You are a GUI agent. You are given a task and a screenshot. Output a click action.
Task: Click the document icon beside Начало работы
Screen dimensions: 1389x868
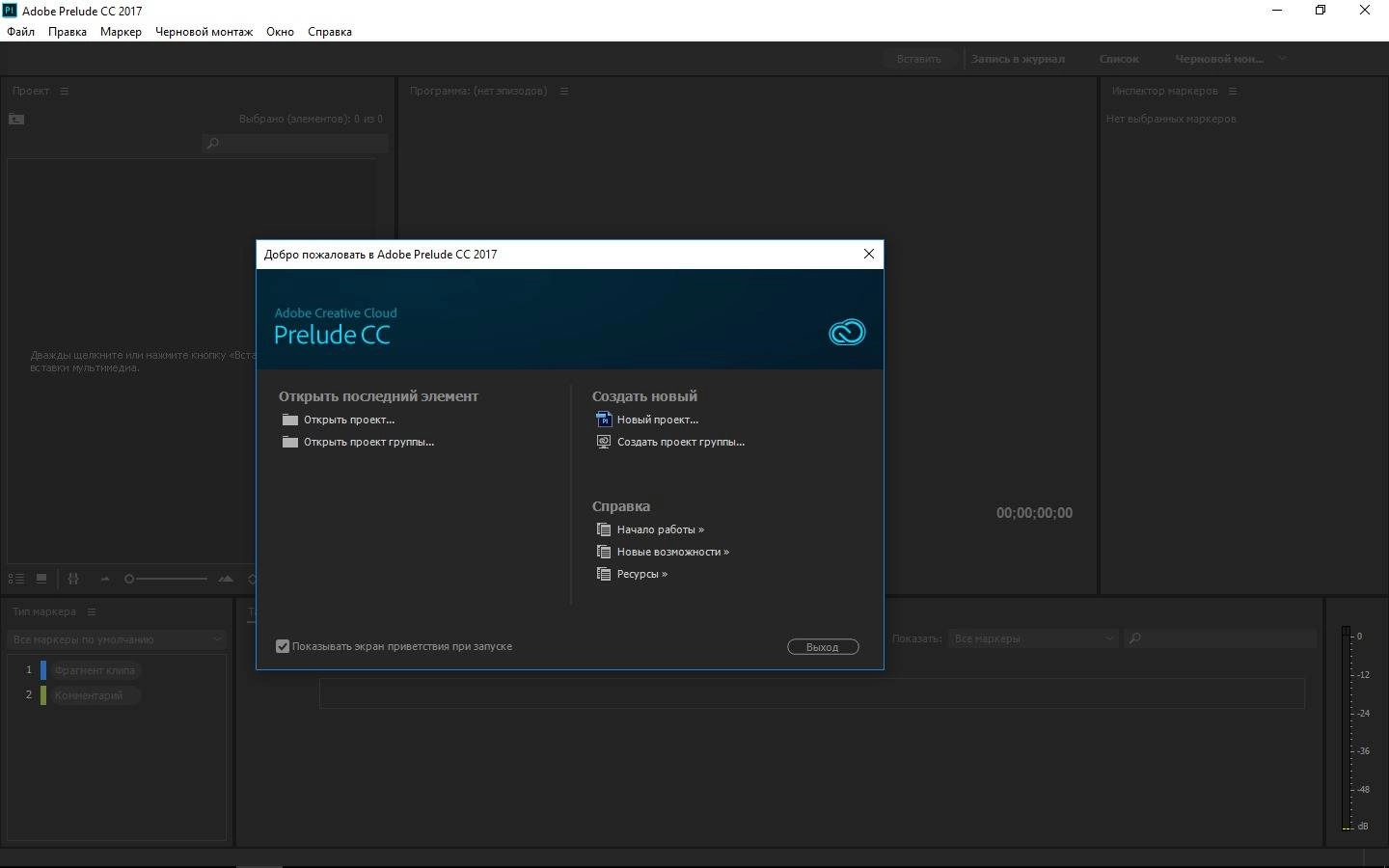pyautogui.click(x=604, y=529)
